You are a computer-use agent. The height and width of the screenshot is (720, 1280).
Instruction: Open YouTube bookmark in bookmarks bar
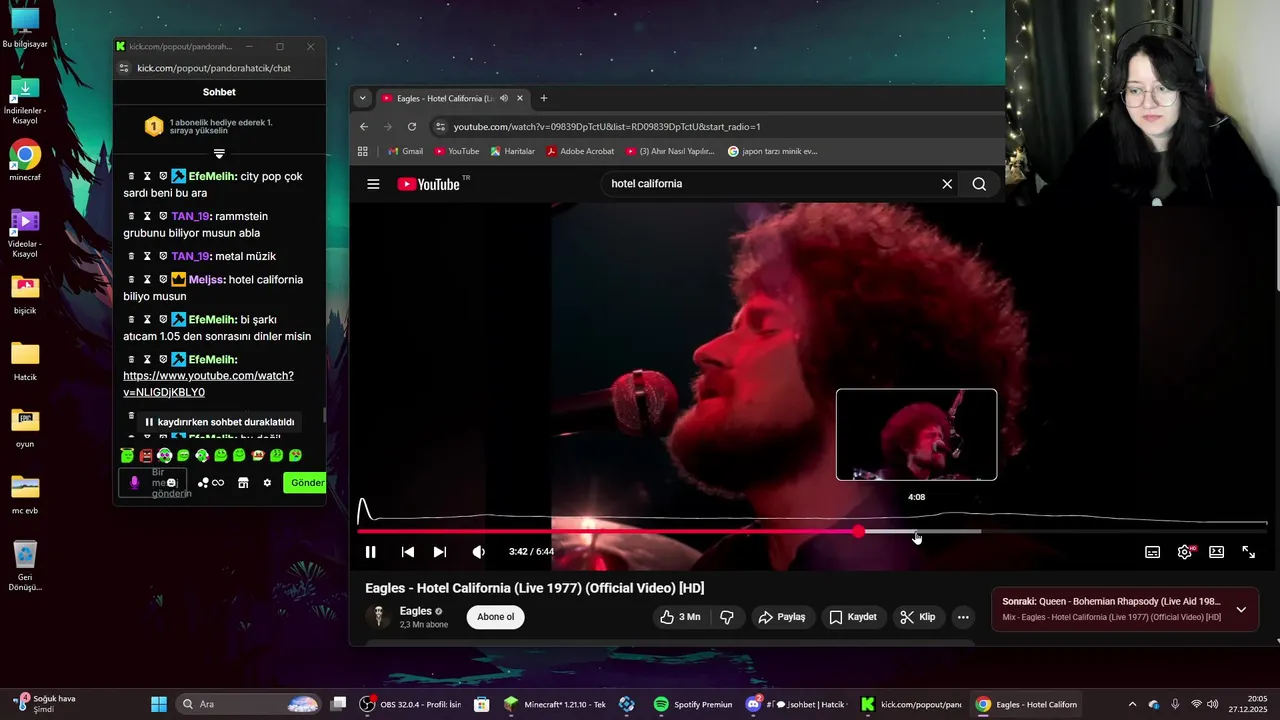[x=457, y=151]
